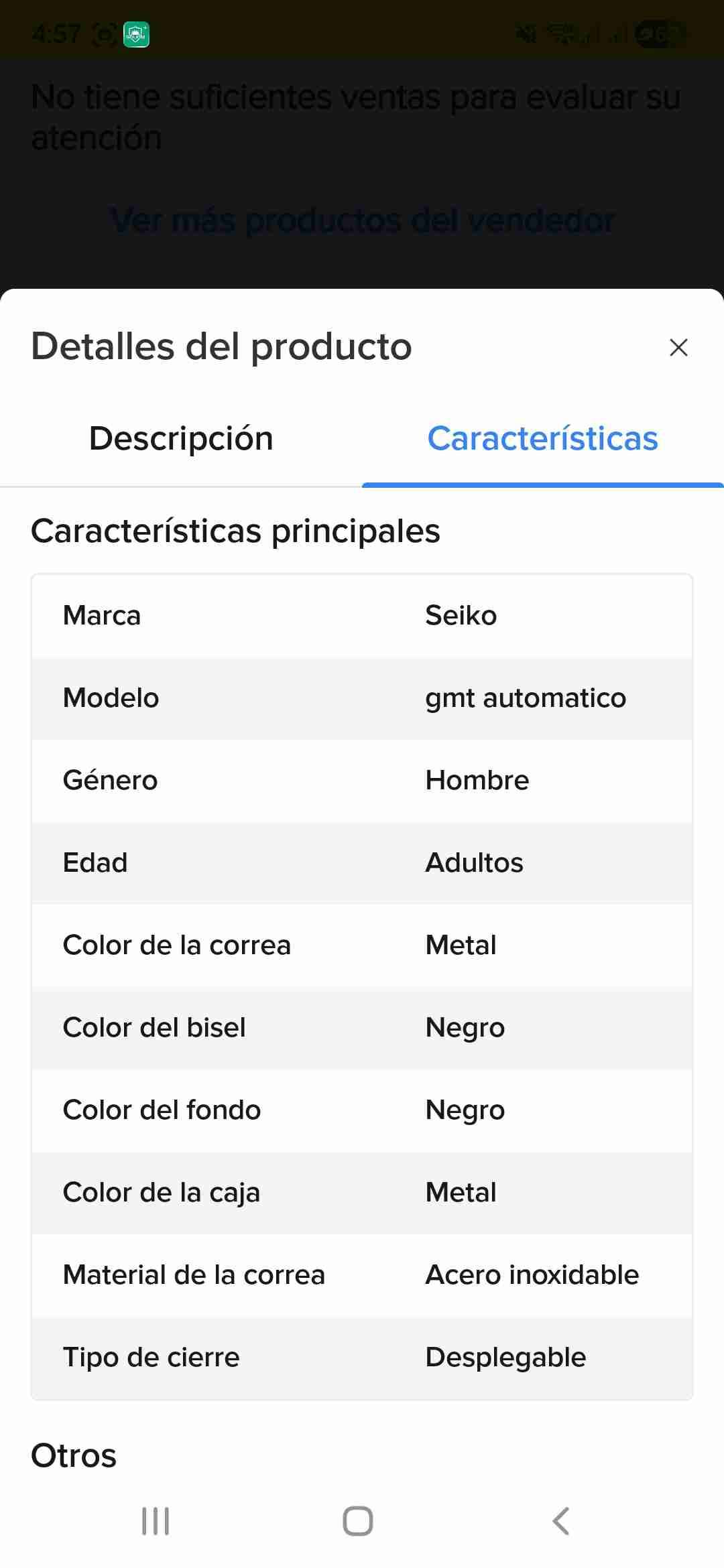Select the Tipo de cierre row
The width and height of the screenshot is (724, 1568).
pyautogui.click(x=362, y=1358)
